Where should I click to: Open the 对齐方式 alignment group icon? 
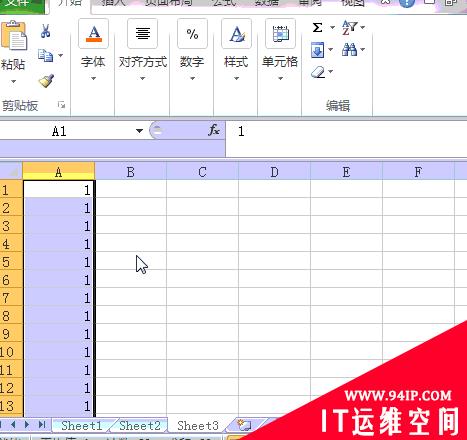coord(143,34)
